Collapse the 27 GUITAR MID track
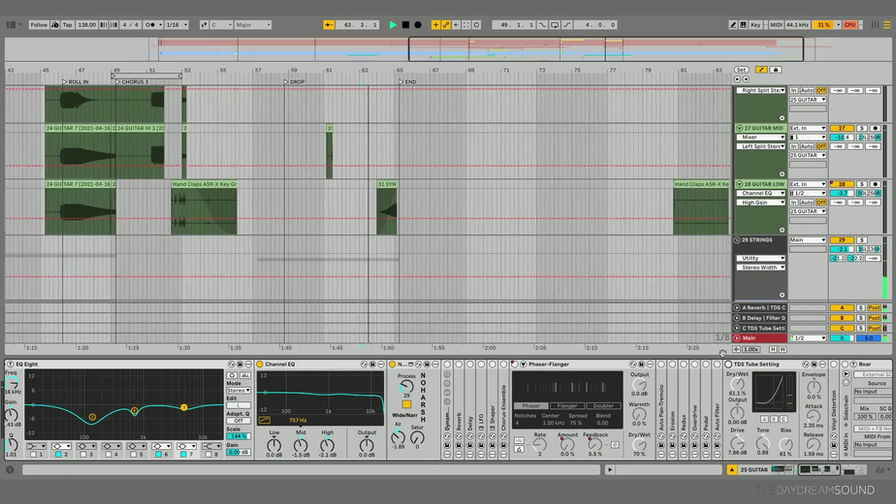896x504 pixels. point(739,128)
